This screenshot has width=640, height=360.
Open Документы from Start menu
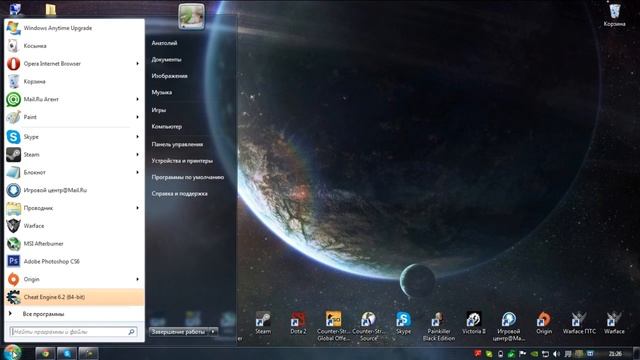tap(166, 60)
